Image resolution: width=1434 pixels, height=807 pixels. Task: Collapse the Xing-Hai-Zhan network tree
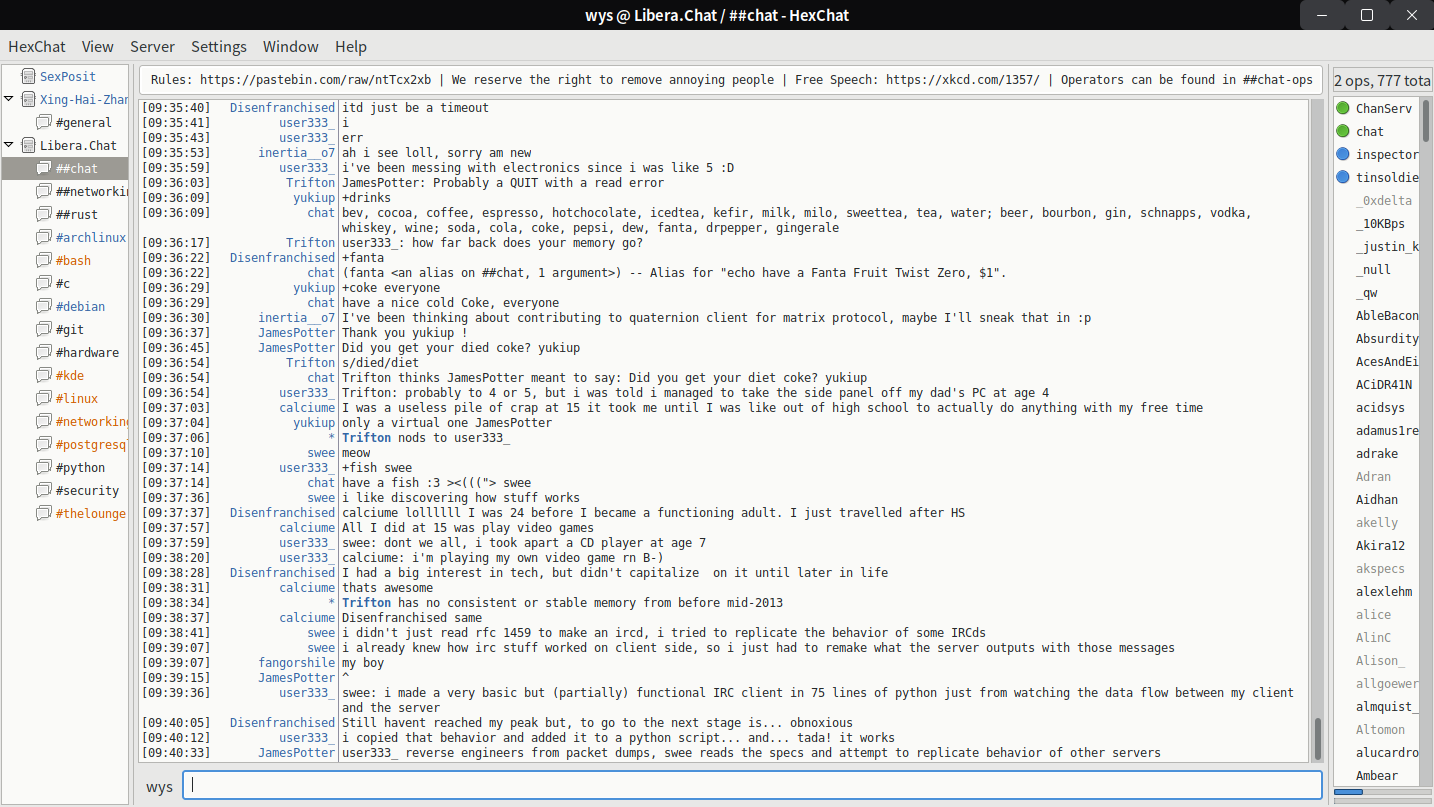9,99
